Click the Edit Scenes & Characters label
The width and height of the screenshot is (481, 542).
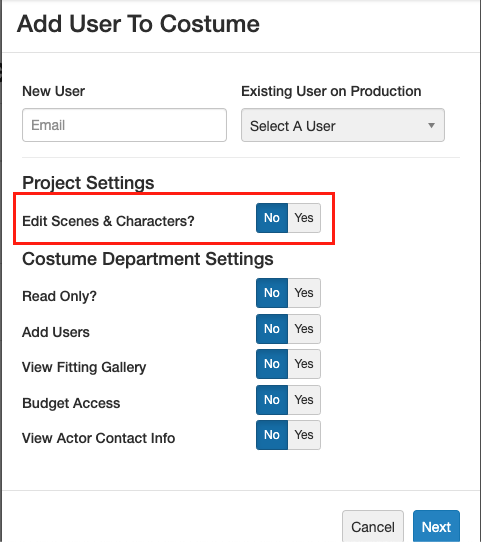pyautogui.click(x=108, y=221)
